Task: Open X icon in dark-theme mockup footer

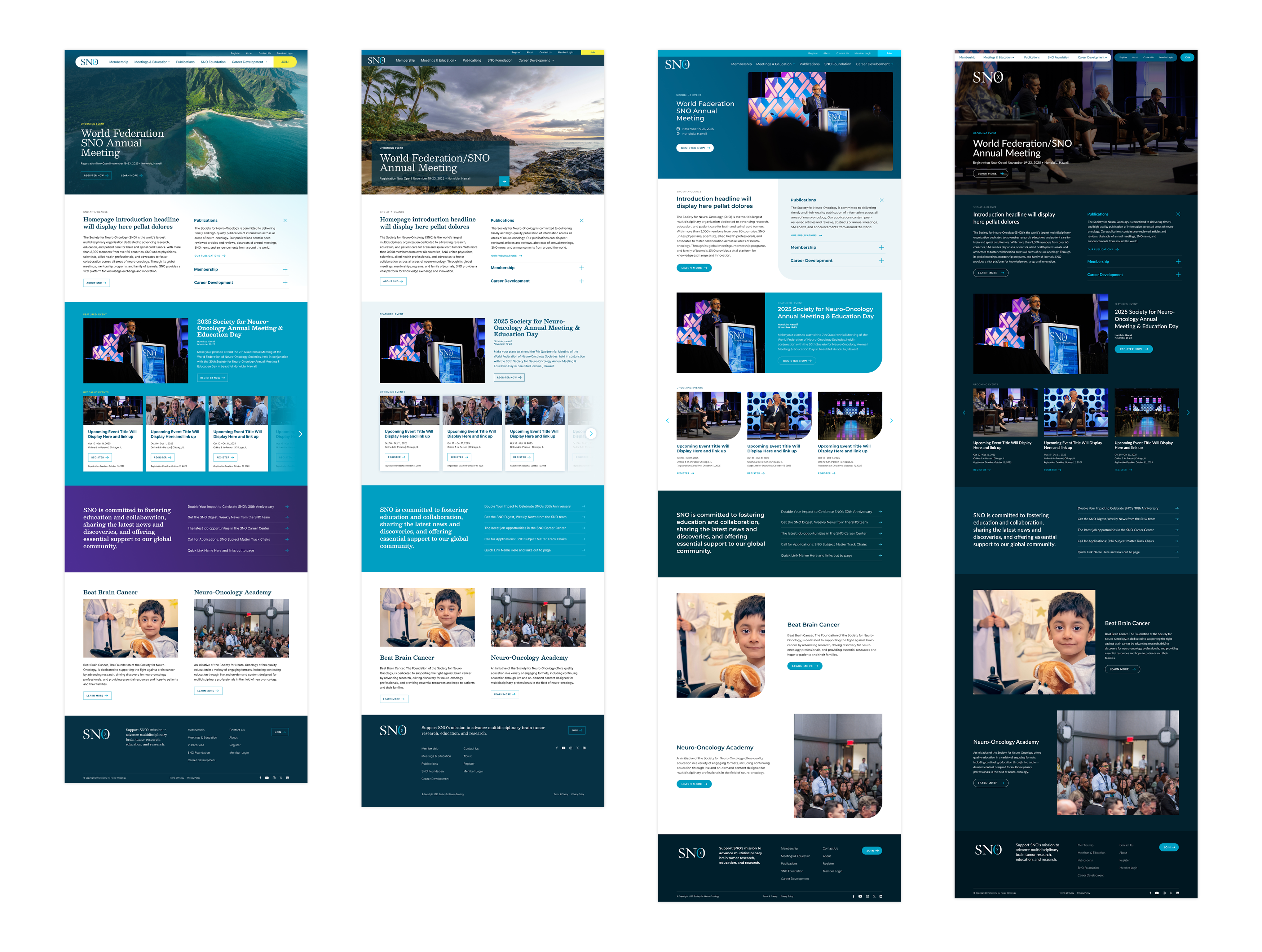Action: tap(1171, 893)
